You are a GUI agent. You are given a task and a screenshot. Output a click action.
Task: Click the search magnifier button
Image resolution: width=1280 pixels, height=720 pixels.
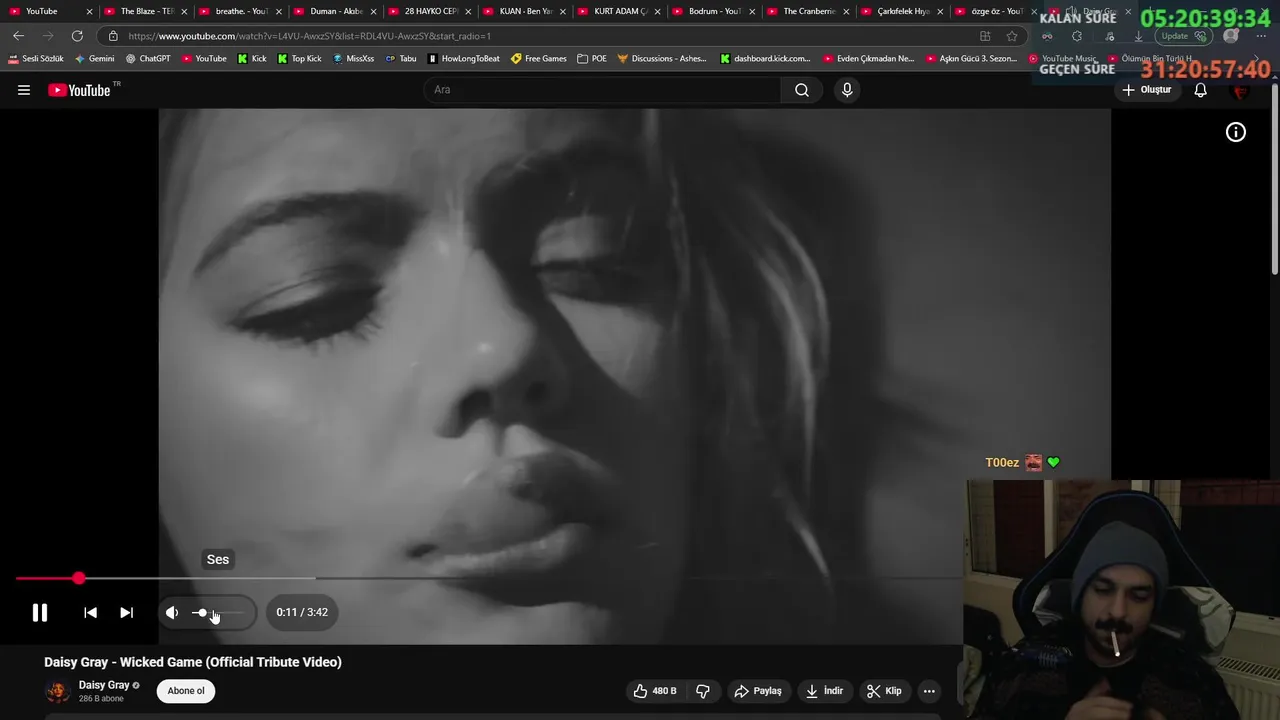tap(802, 90)
